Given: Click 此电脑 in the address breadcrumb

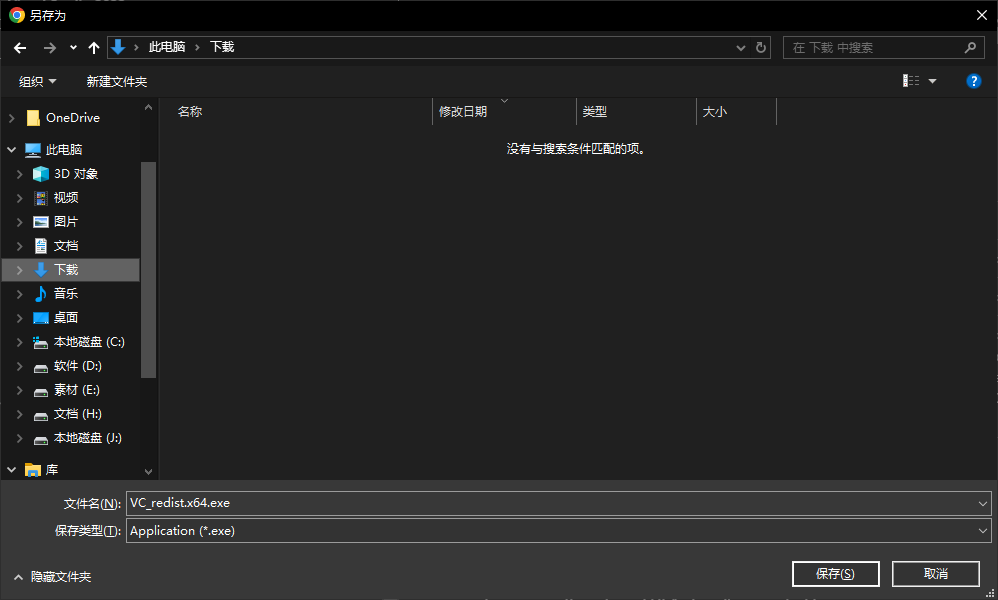Looking at the screenshot, I should coord(167,47).
